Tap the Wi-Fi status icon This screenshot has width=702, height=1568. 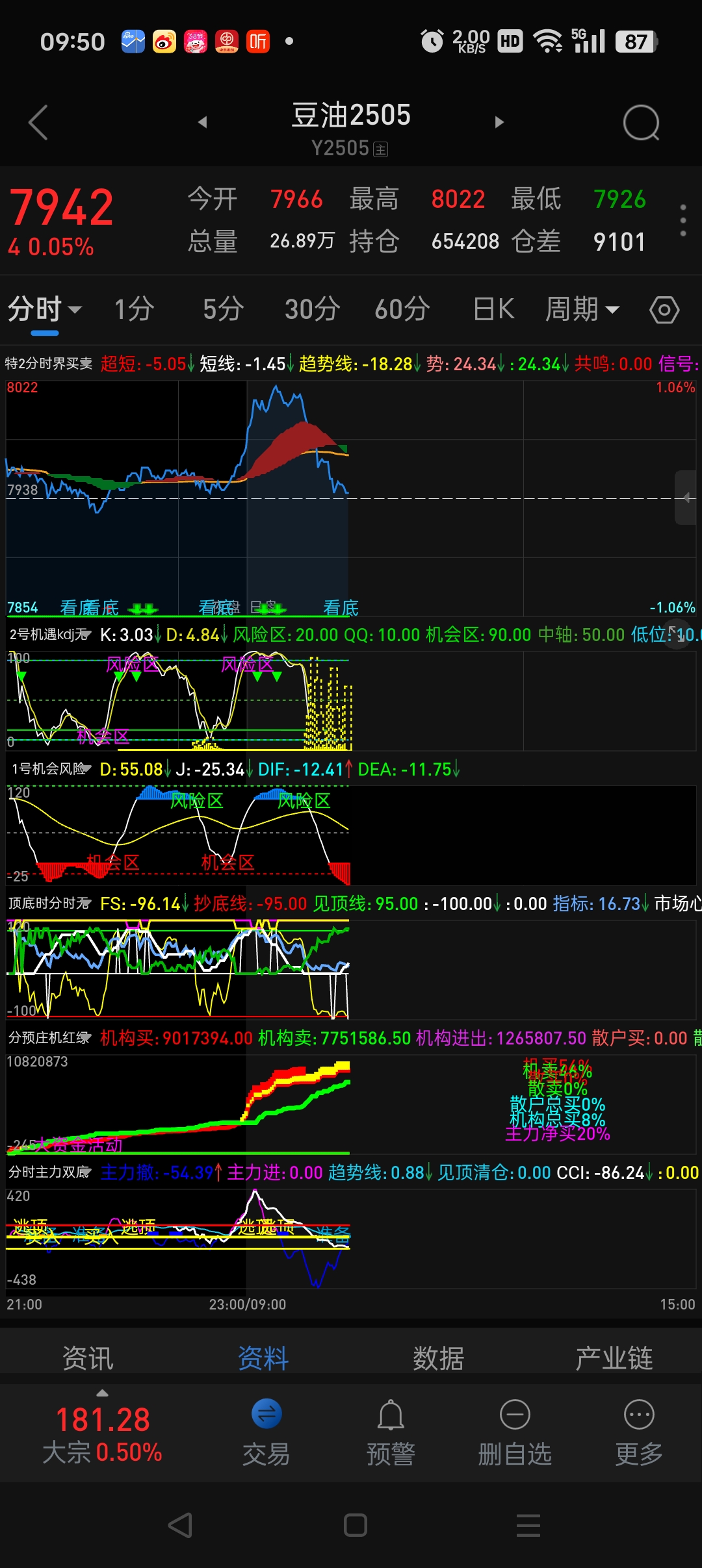point(548,42)
